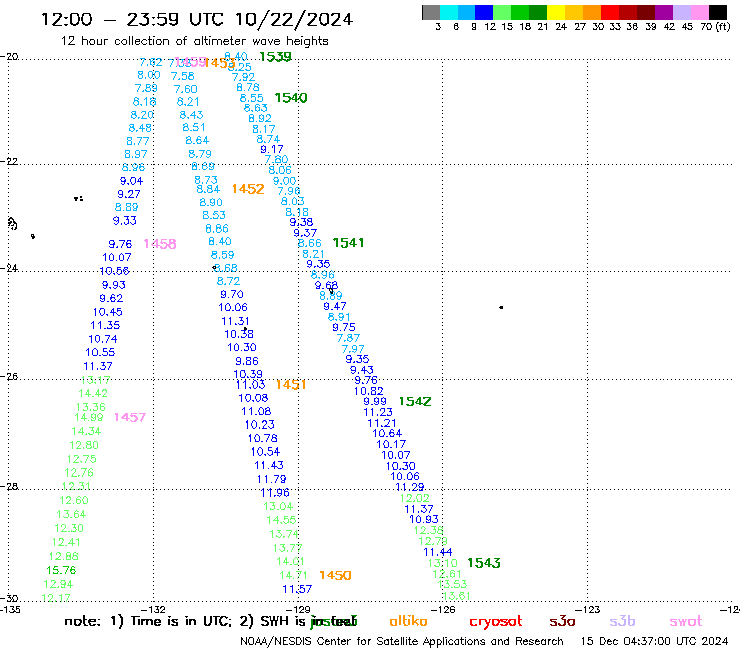Click the '12:00 – 23:59 UTC 10/22/2024' title
The height and width of the screenshot is (650, 740).
(197, 19)
